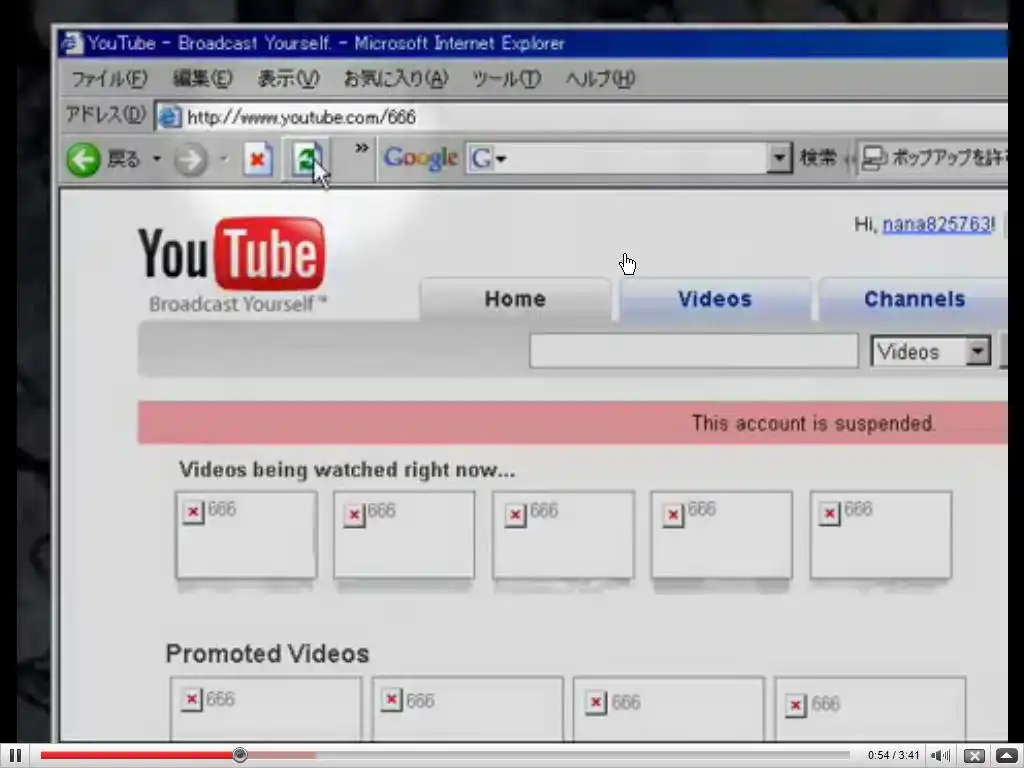
Task: Expand the toolbar chevron overflow
Action: coord(361,148)
